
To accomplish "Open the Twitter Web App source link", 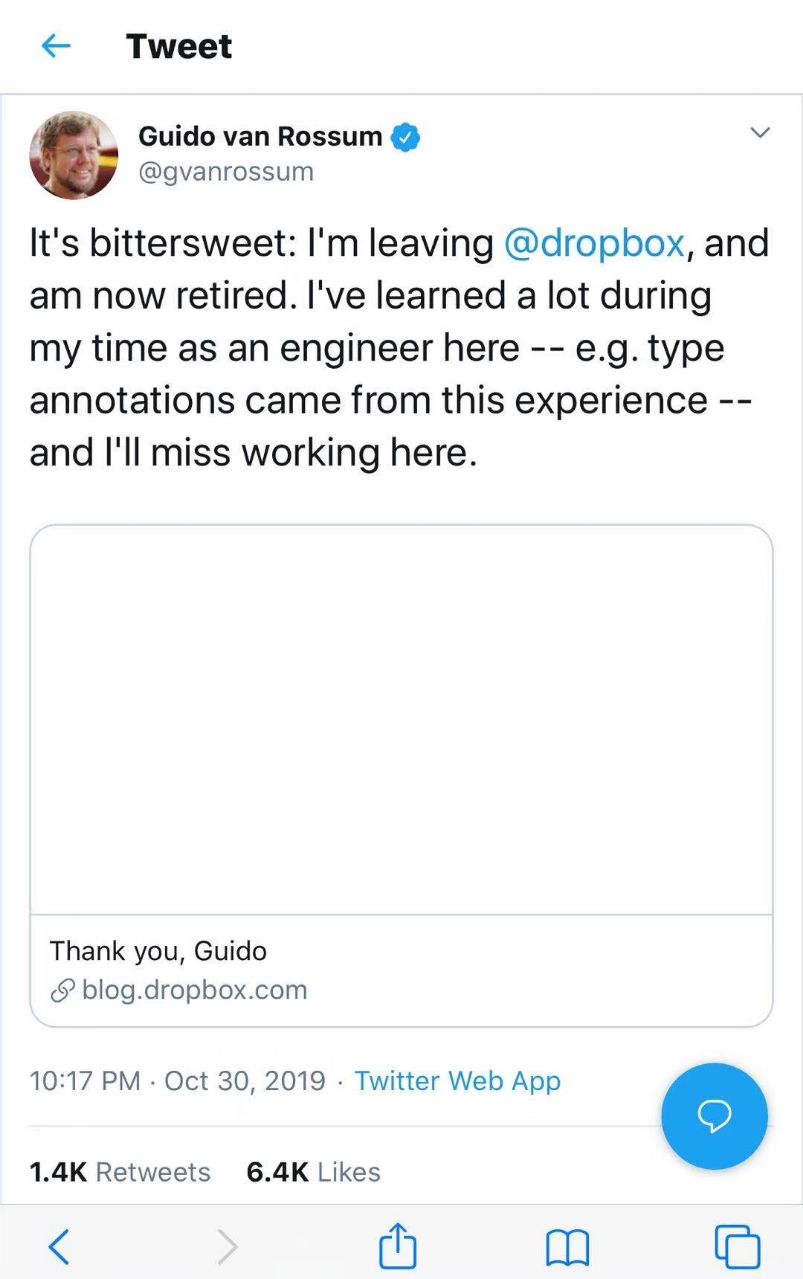I will (x=457, y=1081).
